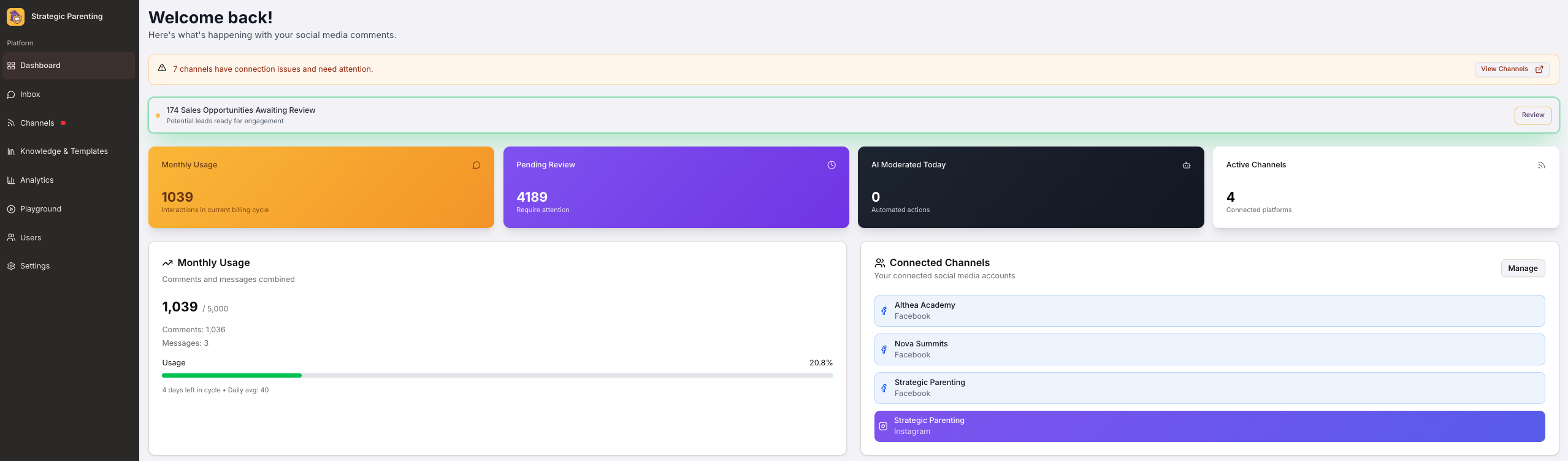Click the external link icon on View Channels
The height and width of the screenshot is (461, 1568).
pos(1539,69)
